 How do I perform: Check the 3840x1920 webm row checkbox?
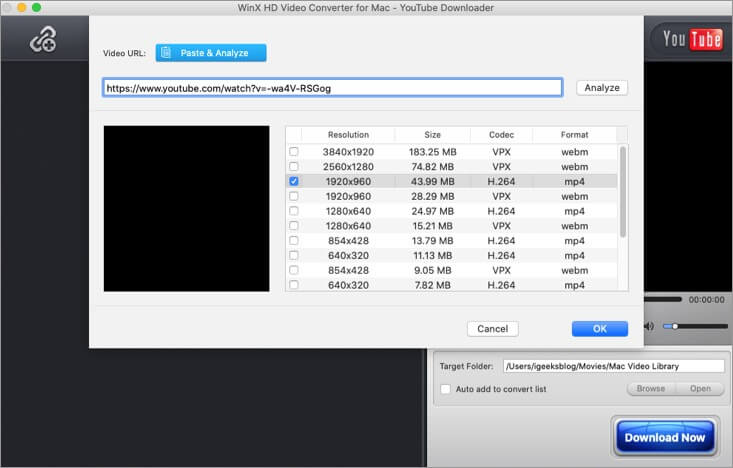[x=294, y=151]
